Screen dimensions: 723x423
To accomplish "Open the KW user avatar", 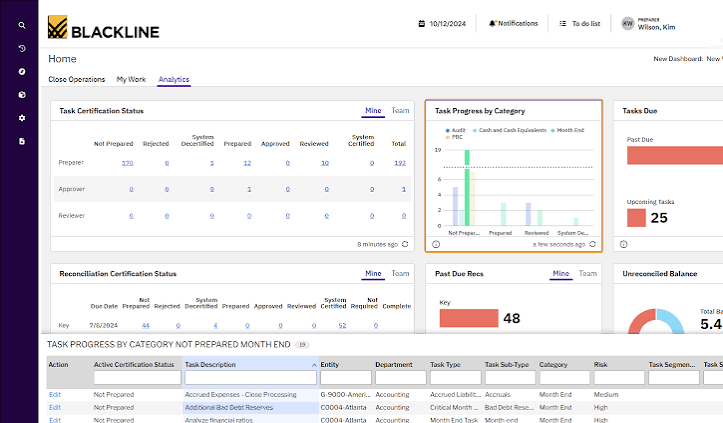I will point(628,24).
